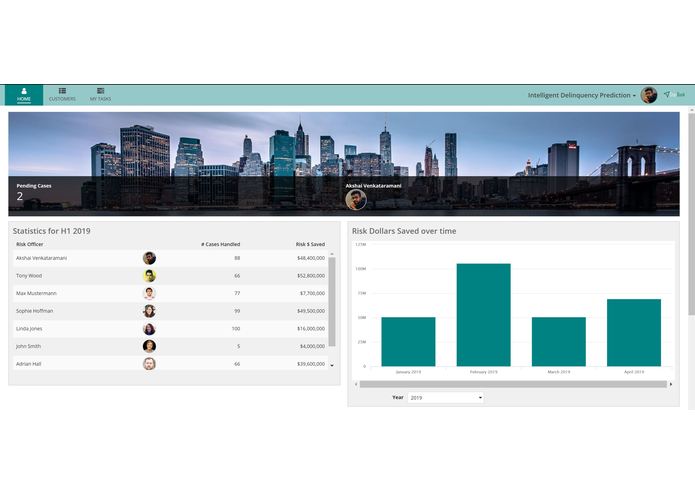Click Adrian Hall's avatar photo
This screenshot has width=695, height=494.
(x=149, y=364)
